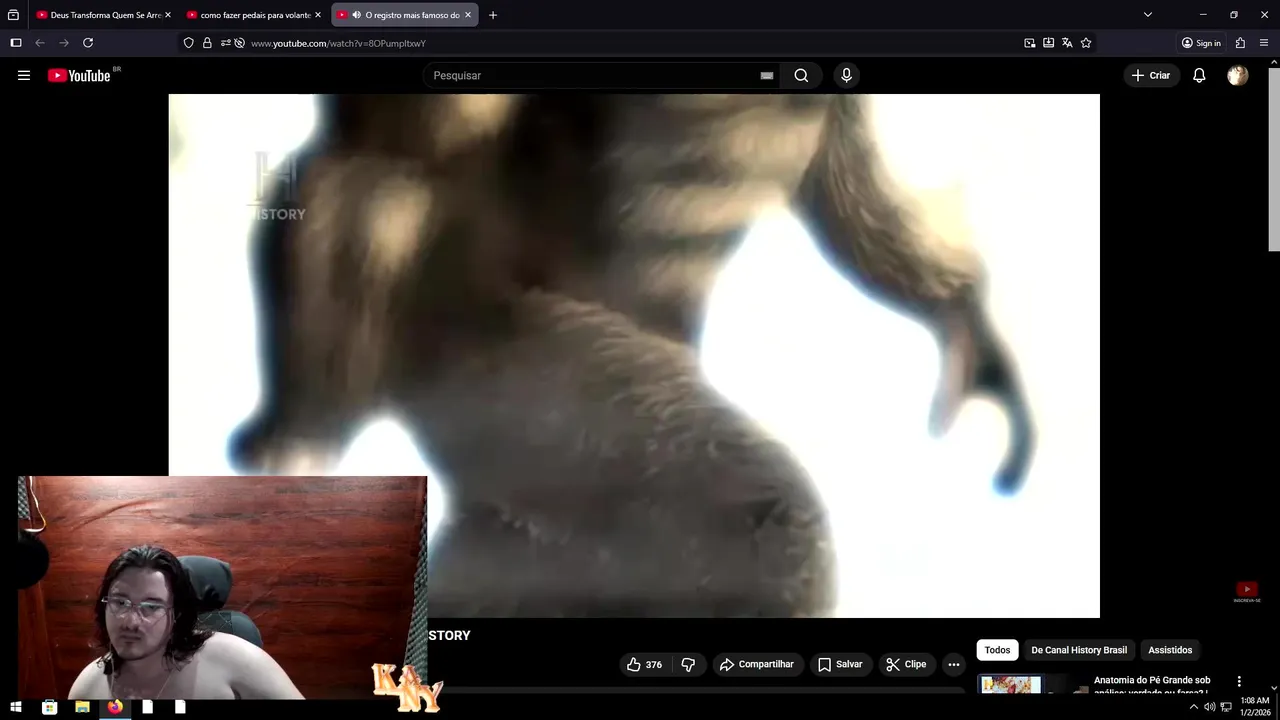Screen dimensions: 1280x720
Task: Toggle reader view icon in address bar
Action: point(1048,43)
